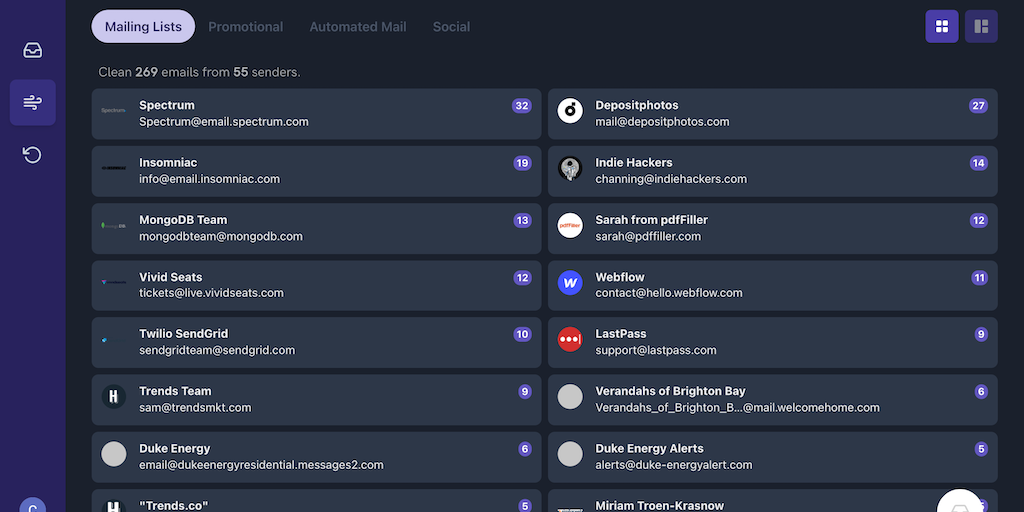Open the Spectrum sender card
The width and height of the screenshot is (1024, 512).
click(316, 114)
